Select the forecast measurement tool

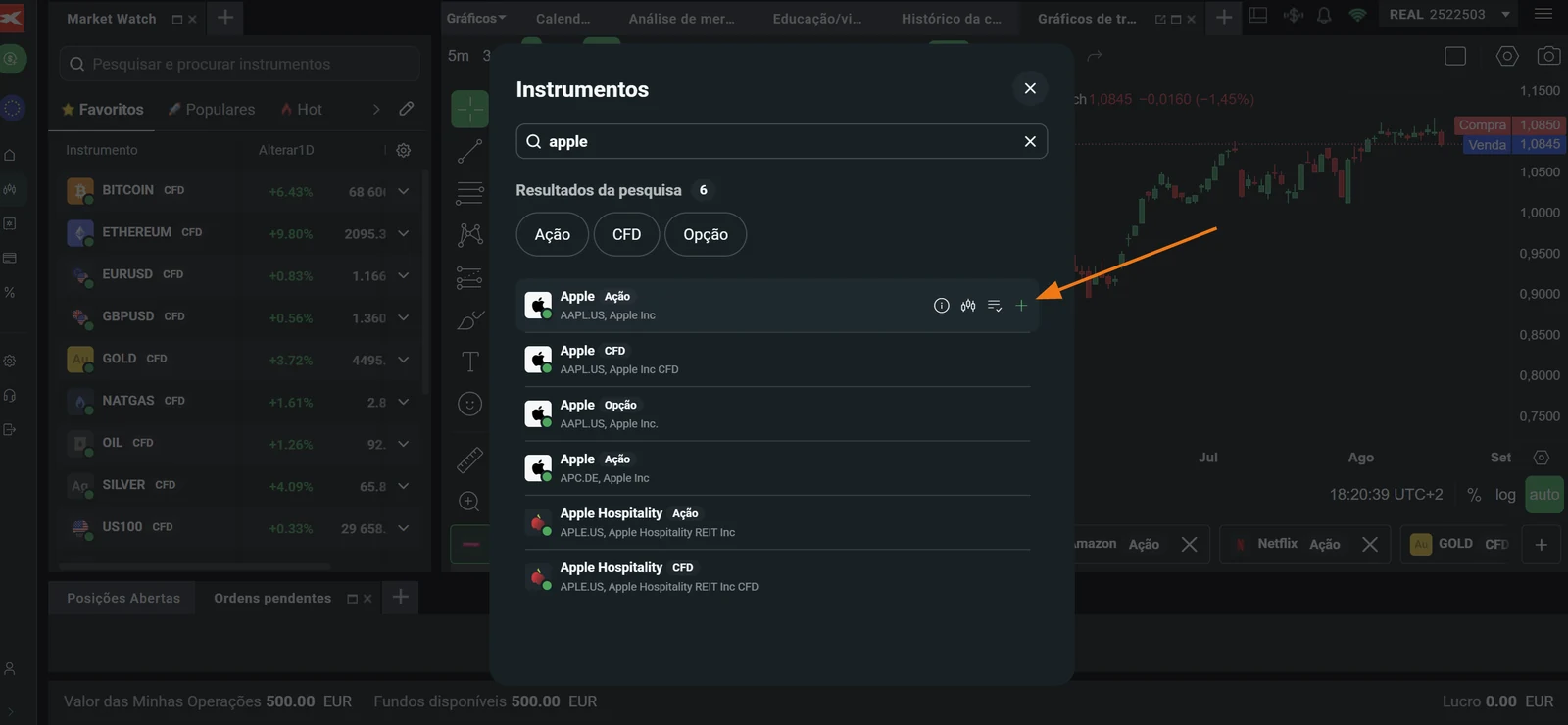[470, 278]
